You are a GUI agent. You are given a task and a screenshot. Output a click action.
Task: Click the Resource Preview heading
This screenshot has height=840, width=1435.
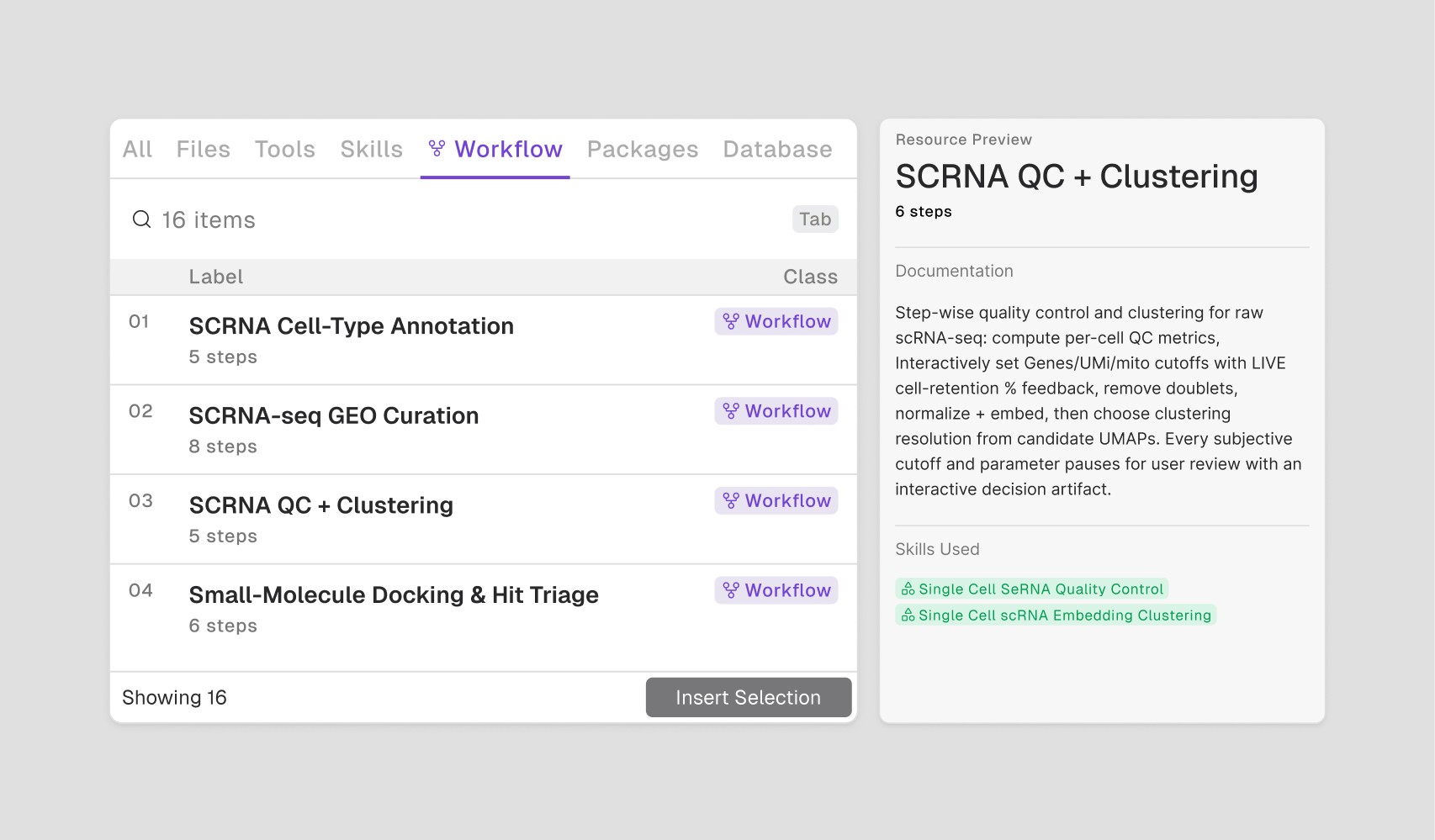[x=964, y=140]
